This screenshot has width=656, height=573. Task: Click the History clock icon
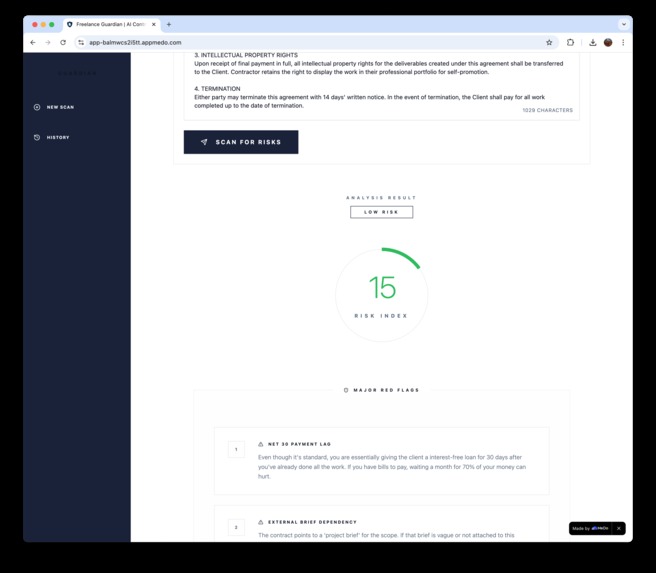click(x=37, y=137)
